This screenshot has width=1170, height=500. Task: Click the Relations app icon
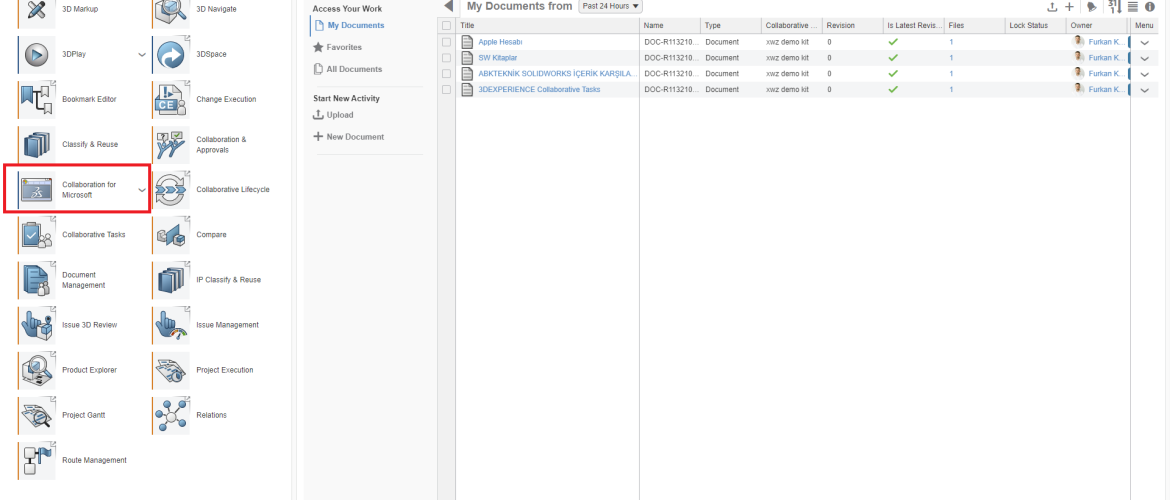coord(171,415)
